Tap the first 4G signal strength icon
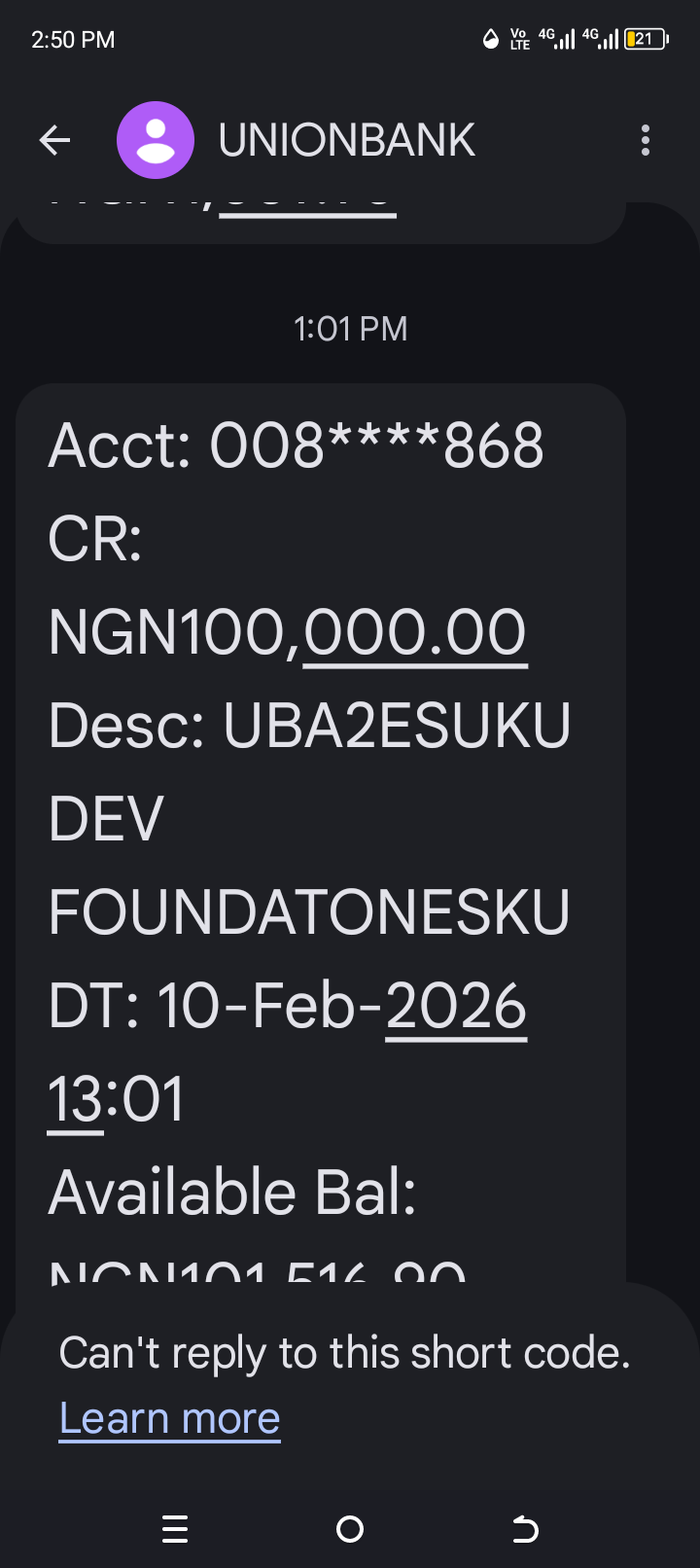Screen dimensions: 700x1568 (557, 39)
